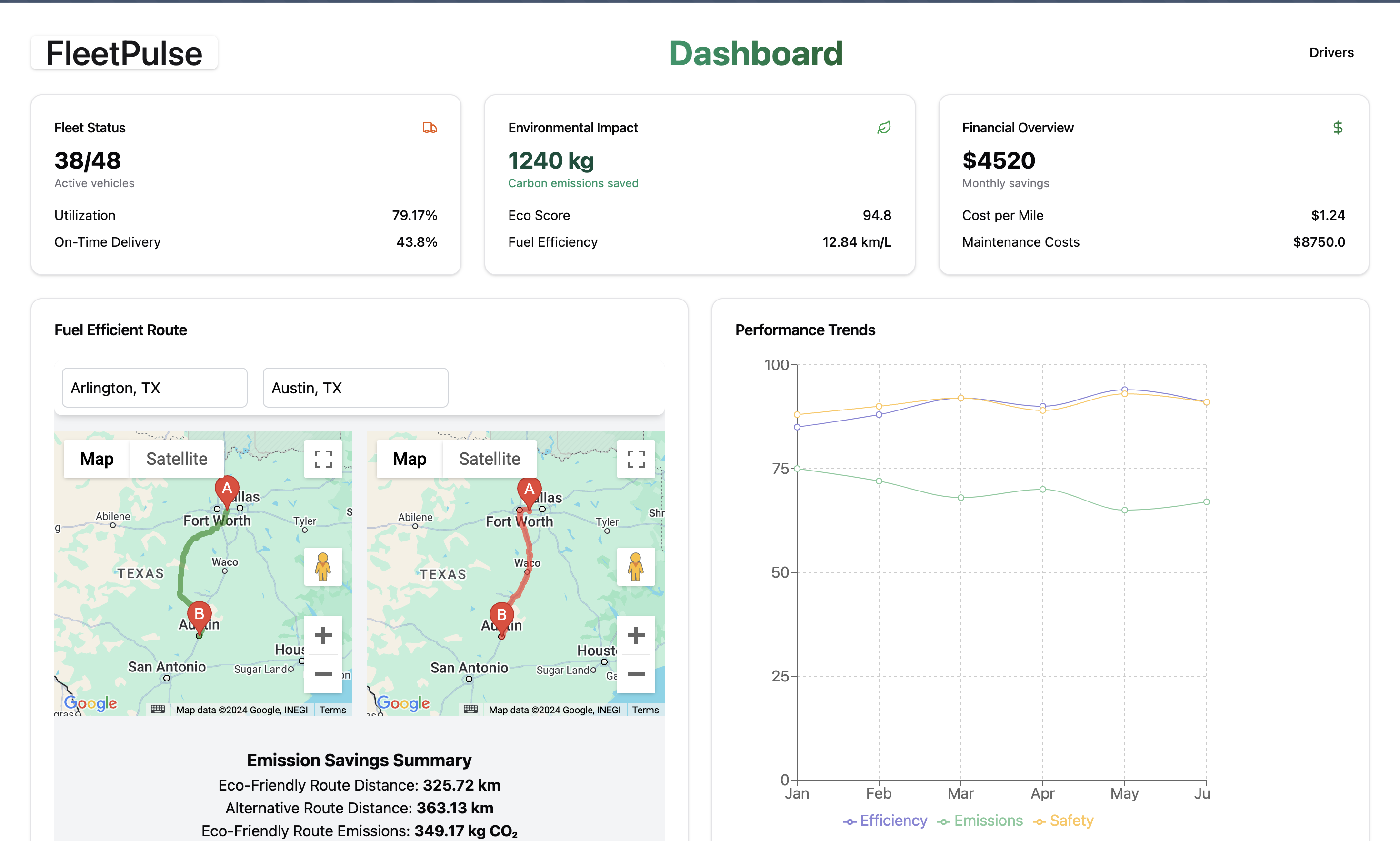Zoom in on the left map
Screen dimensions: 1400x841
point(323,635)
